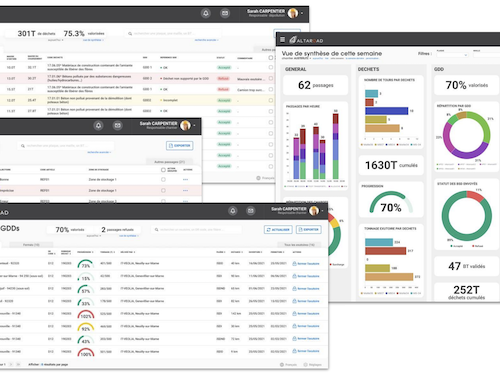Tick the header checkbox in the storage-zone table
Viewport: 500px width, 375px height.
(163, 170)
